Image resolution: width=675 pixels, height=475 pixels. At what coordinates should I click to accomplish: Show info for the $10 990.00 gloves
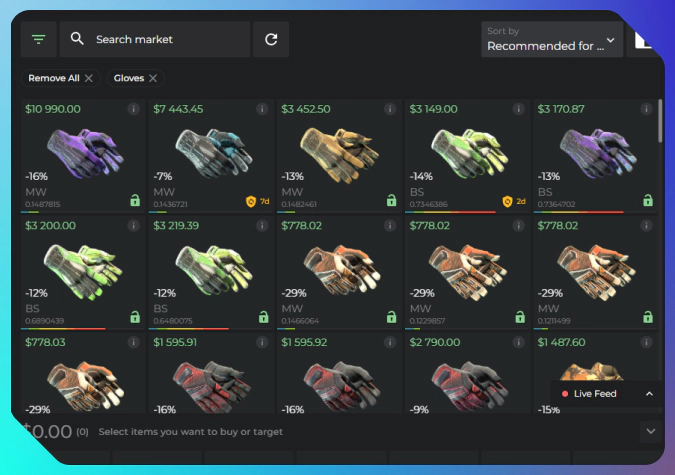pyautogui.click(x=133, y=109)
